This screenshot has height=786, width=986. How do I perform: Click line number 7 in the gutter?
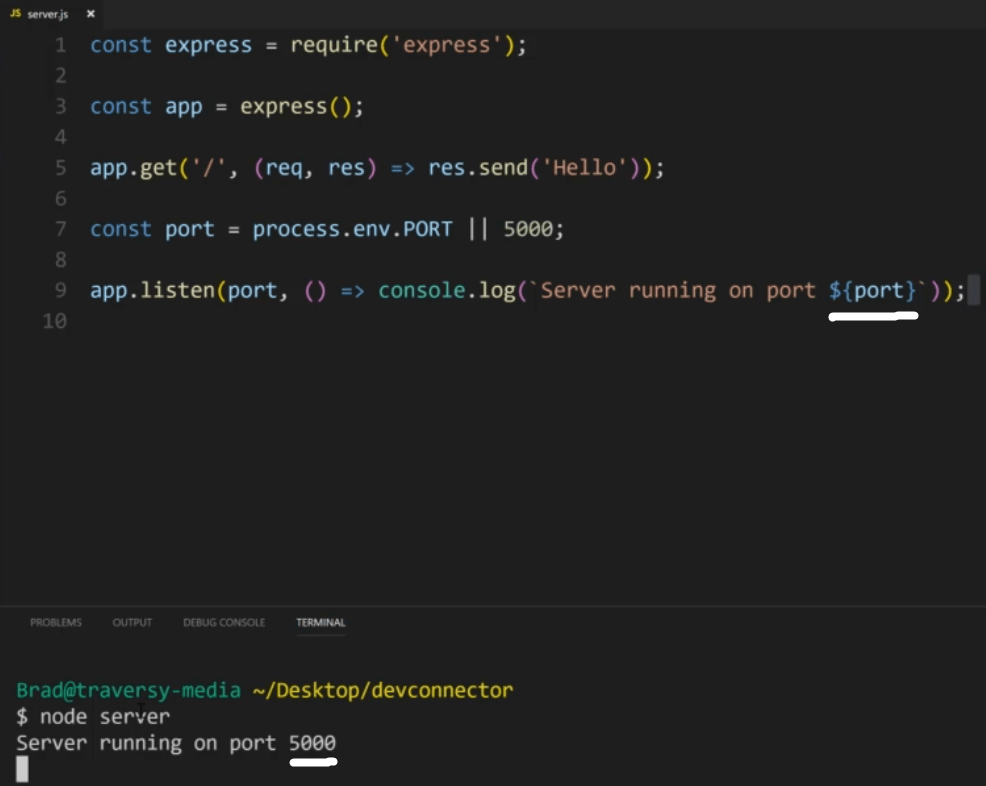[60, 229]
